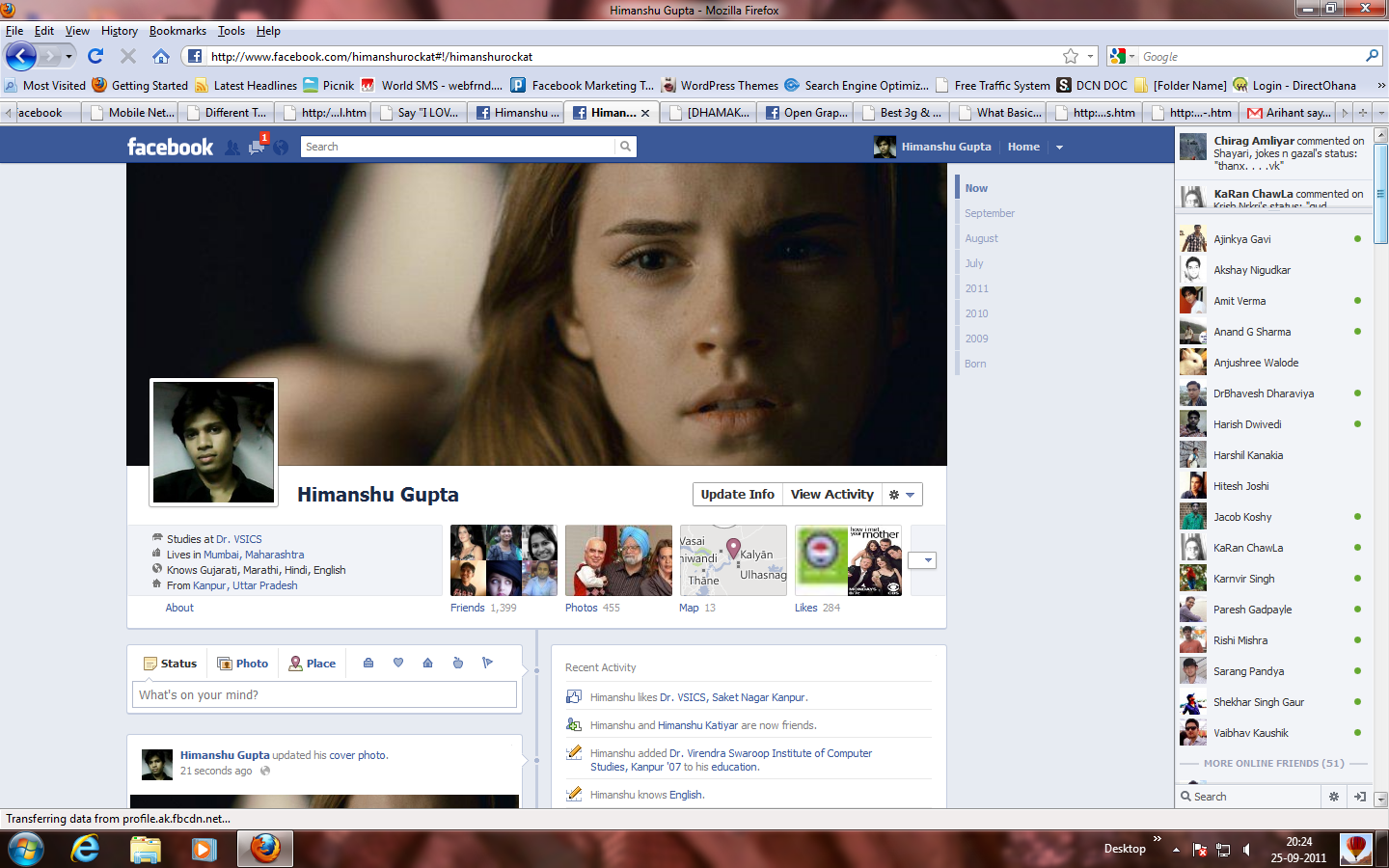Viewport: 1389px width, 868px height.
Task: Open the URL history dropdown arrow
Action: pos(1091,56)
